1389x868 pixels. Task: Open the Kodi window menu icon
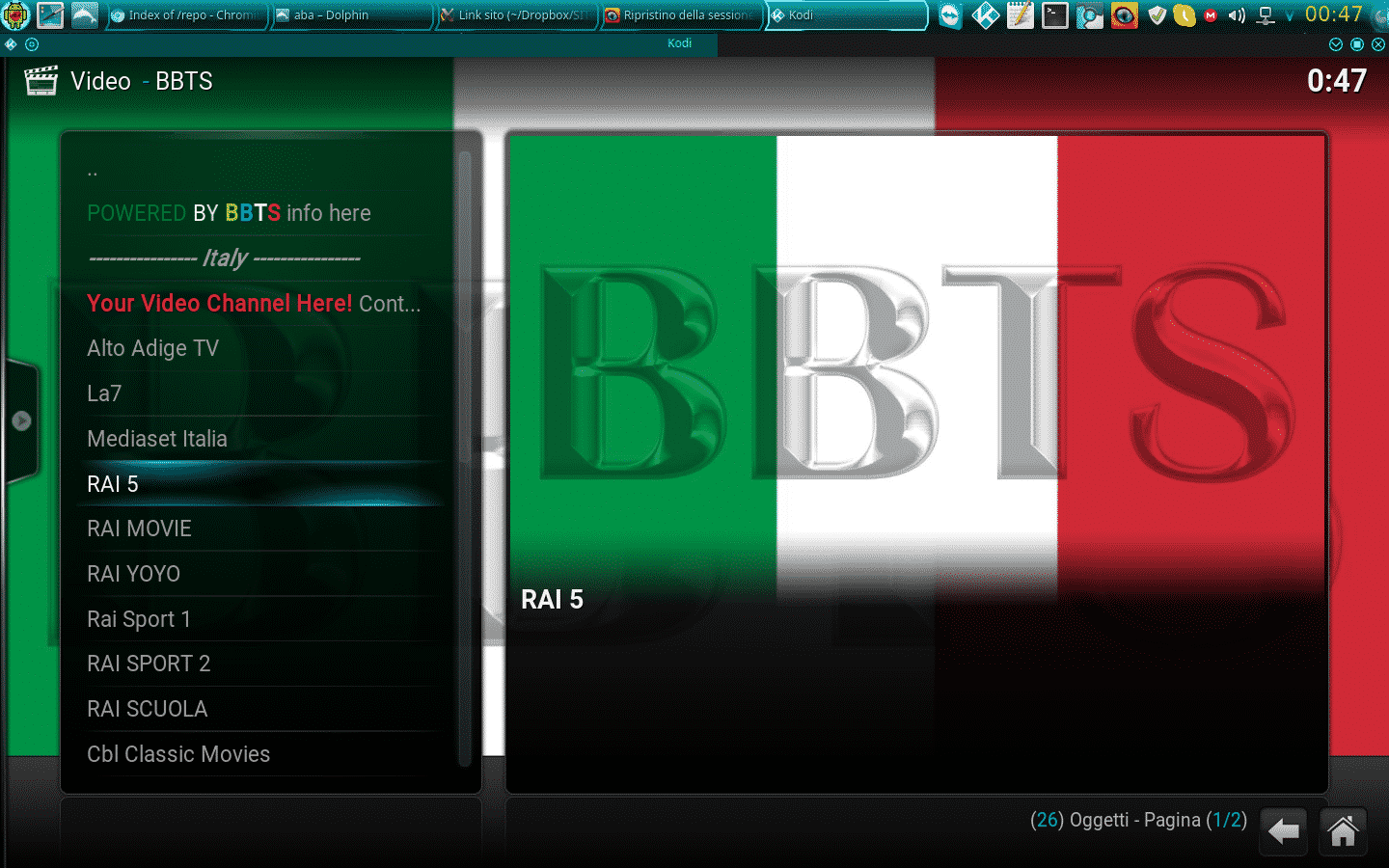pyautogui.click(x=10, y=44)
